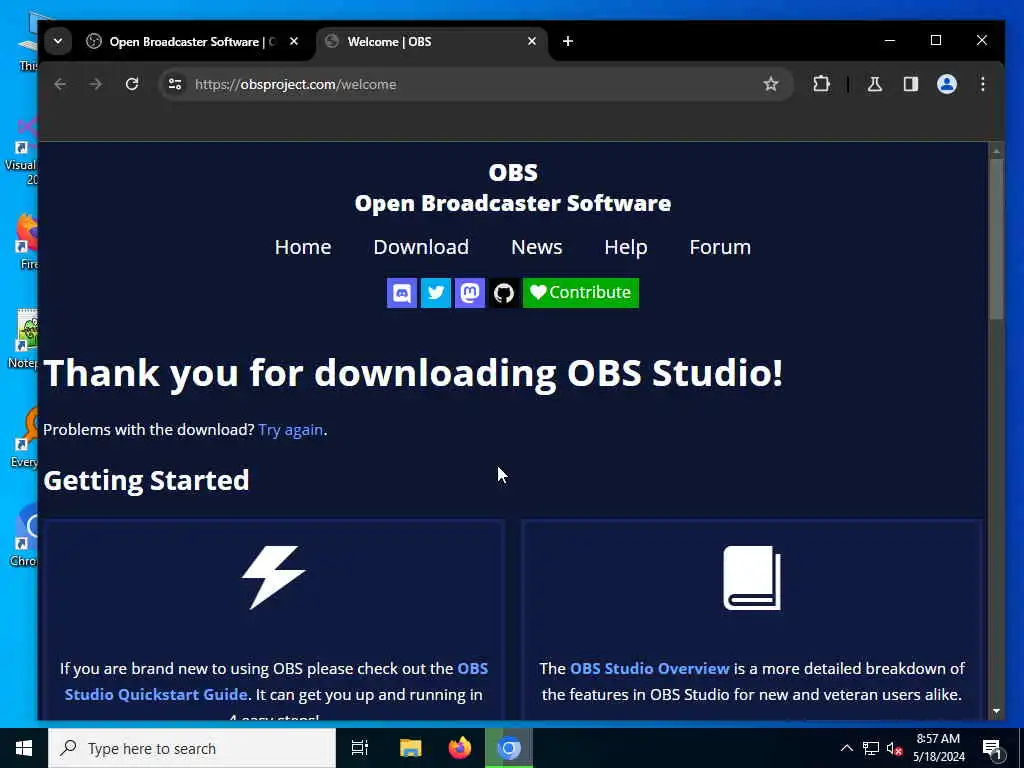
Task: Click the green Contribute button
Action: pos(581,293)
